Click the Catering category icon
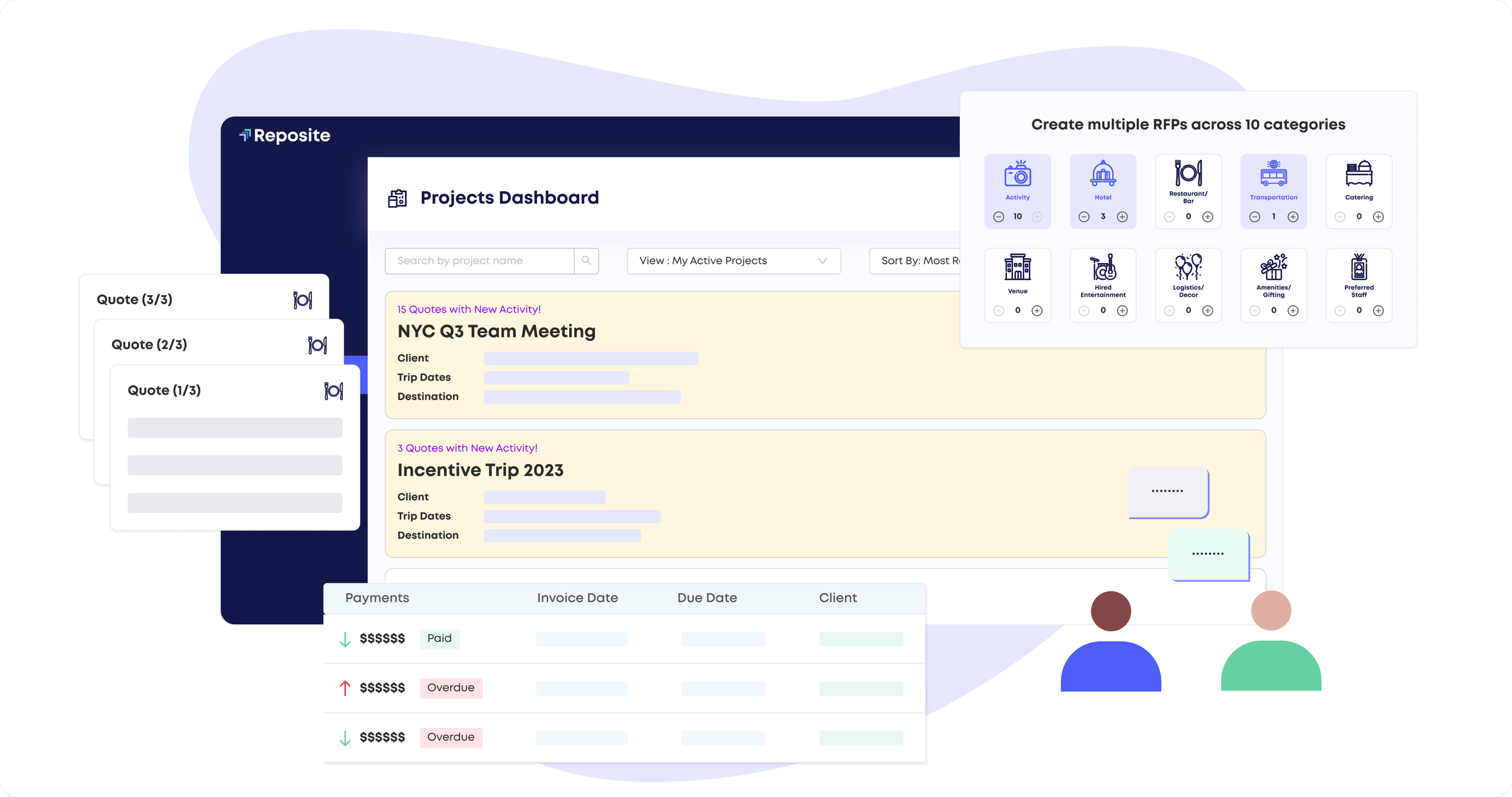Viewport: 1512px width, 797px height. click(x=1359, y=174)
